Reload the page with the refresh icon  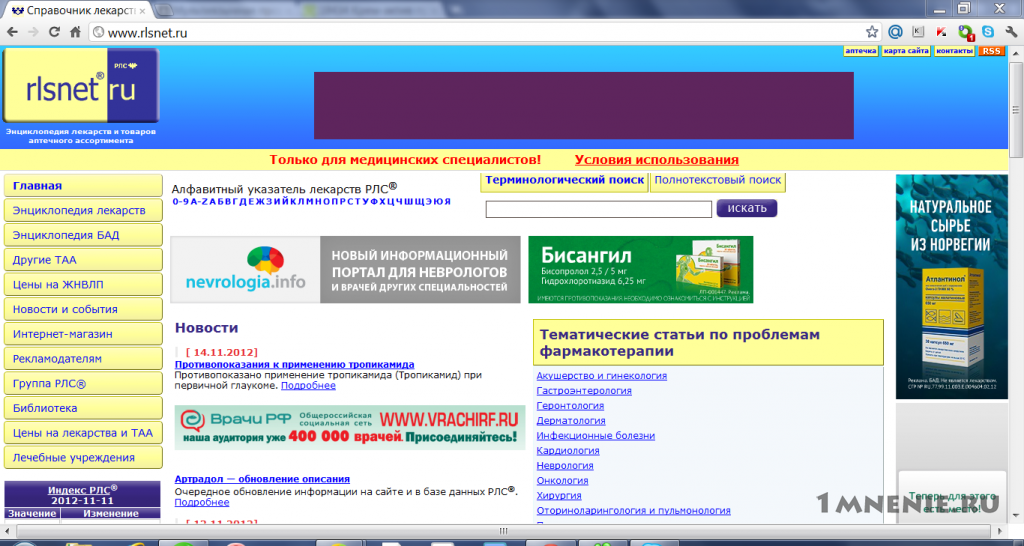point(55,31)
